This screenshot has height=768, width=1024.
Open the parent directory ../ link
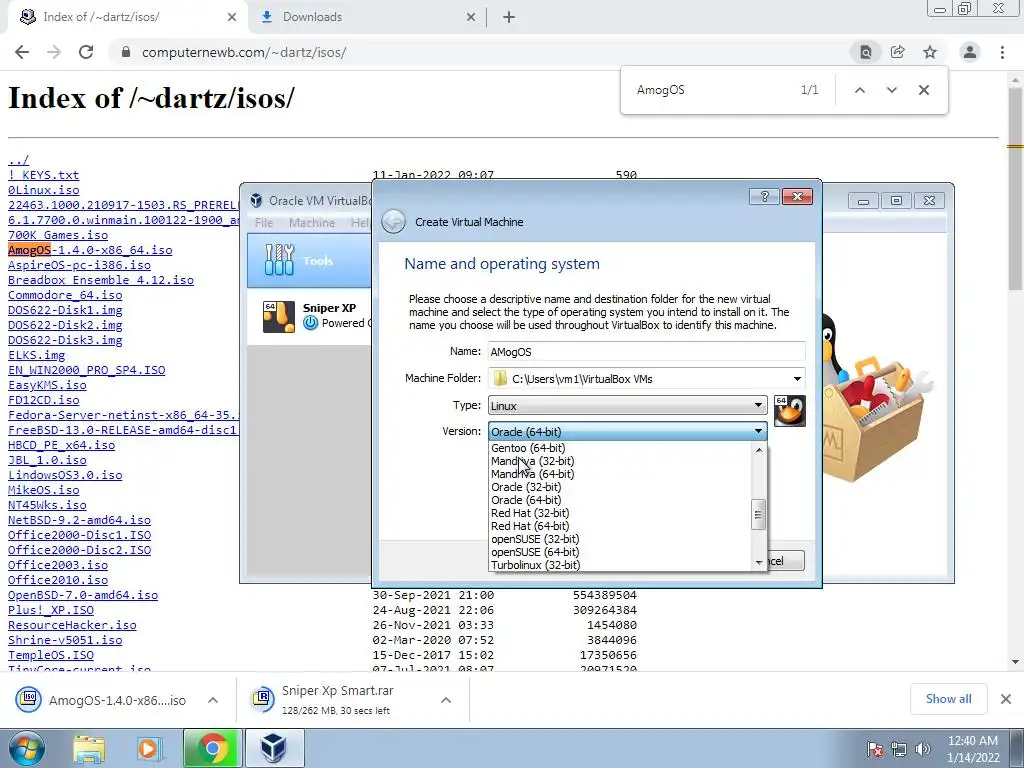click(18, 160)
